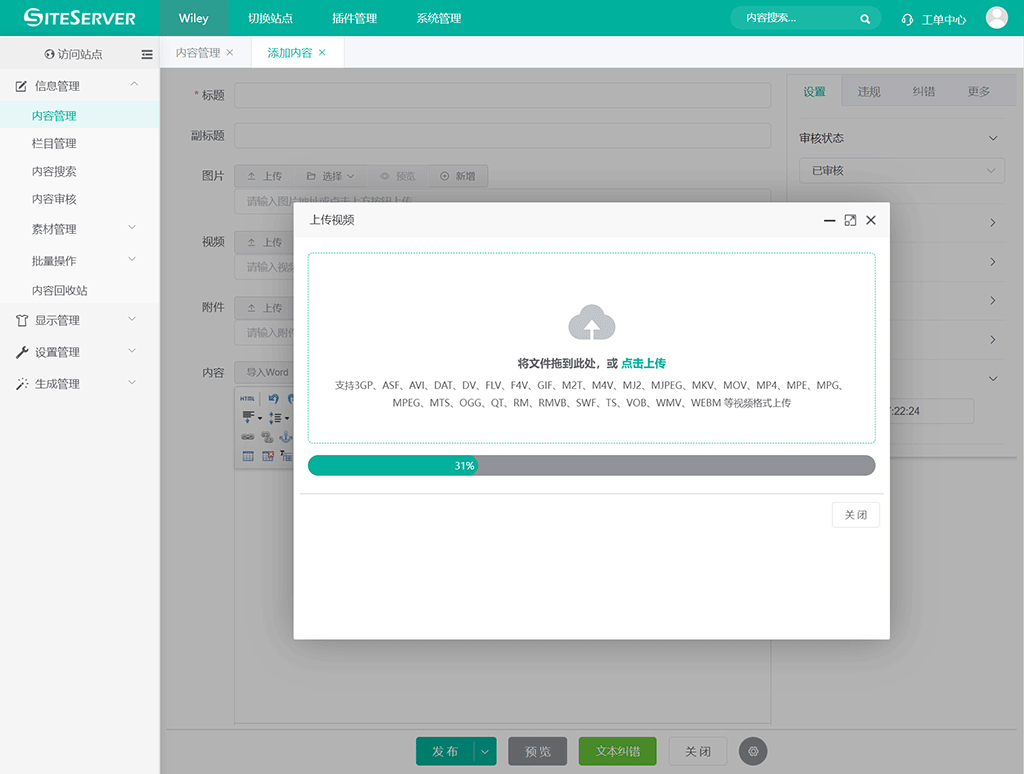The image size is (1024, 774).
Task: Close the 添加内容 tab with its X
Action: pos(322,53)
